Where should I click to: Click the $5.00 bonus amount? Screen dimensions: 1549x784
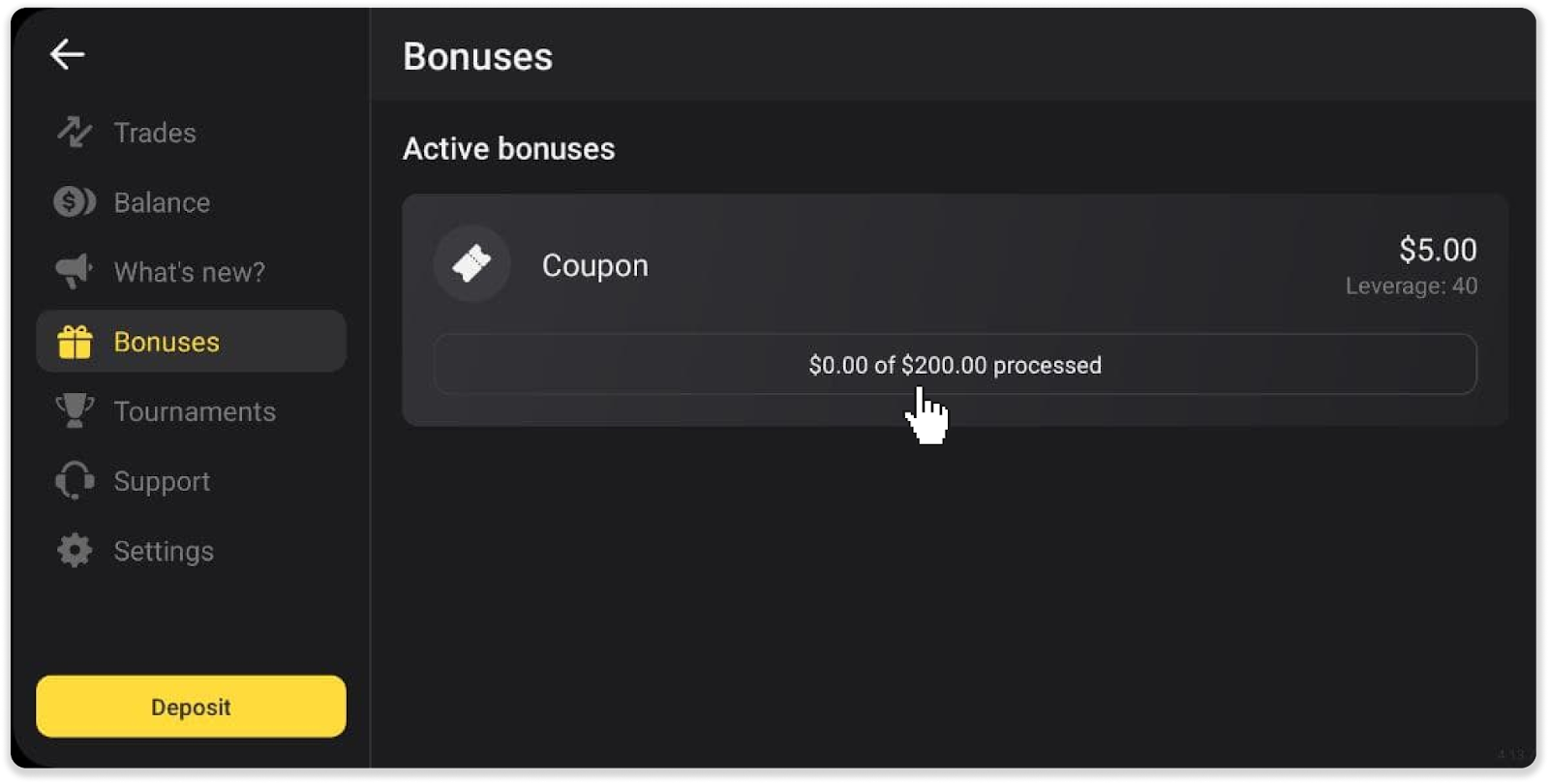click(1438, 250)
